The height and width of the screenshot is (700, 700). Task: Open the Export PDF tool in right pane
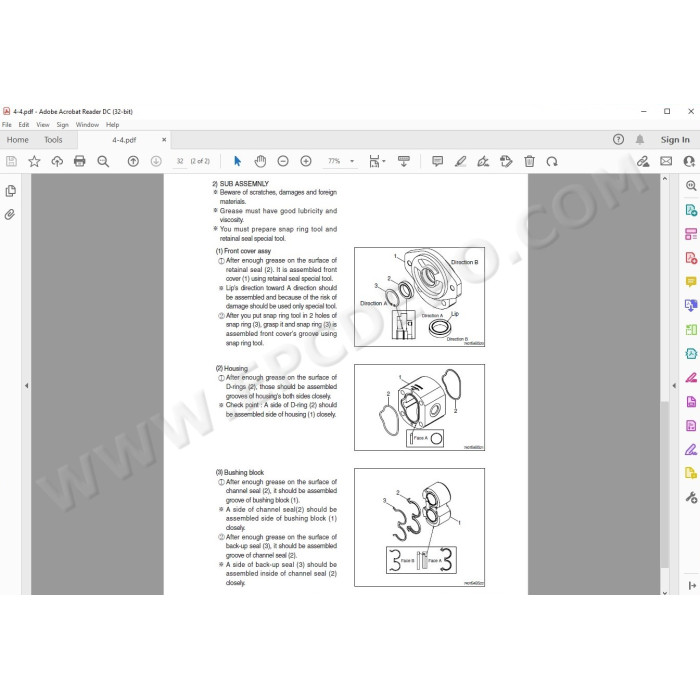pos(691,210)
